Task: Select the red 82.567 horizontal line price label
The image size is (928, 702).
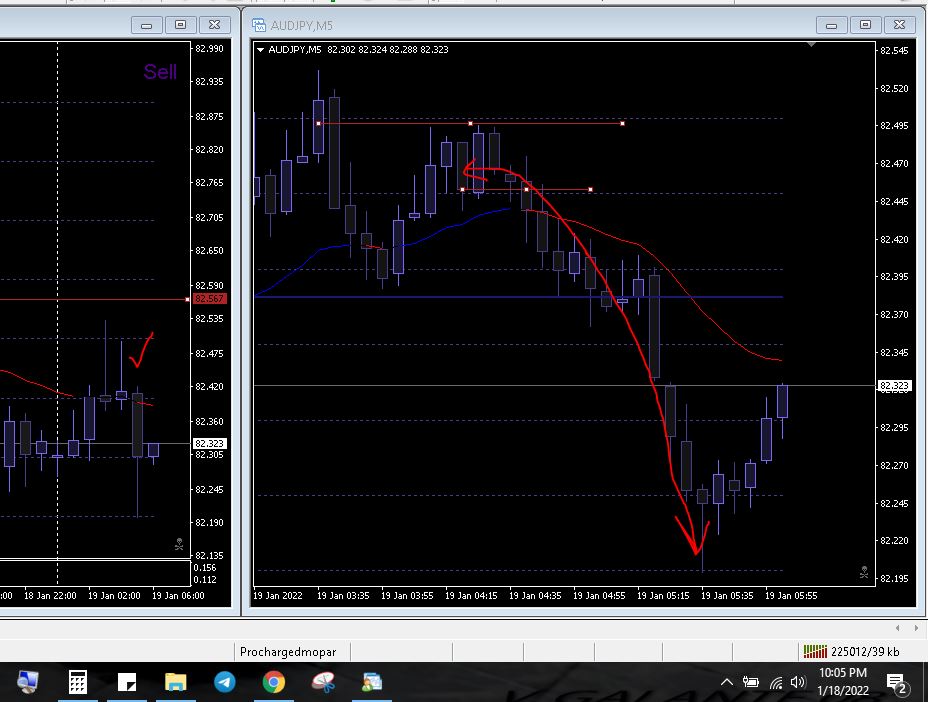Action: [210, 299]
